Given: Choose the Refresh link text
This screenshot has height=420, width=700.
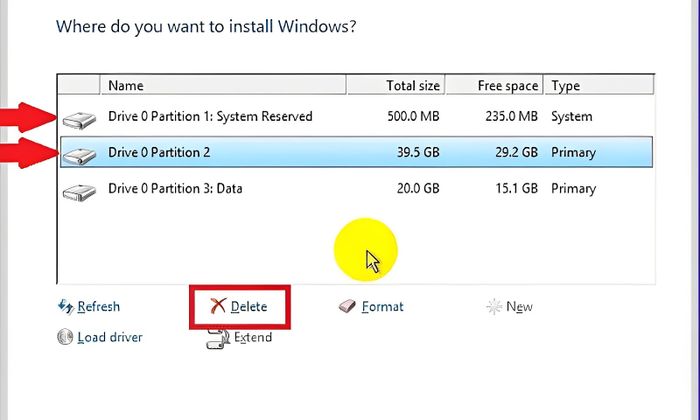Looking at the screenshot, I should point(99,307).
